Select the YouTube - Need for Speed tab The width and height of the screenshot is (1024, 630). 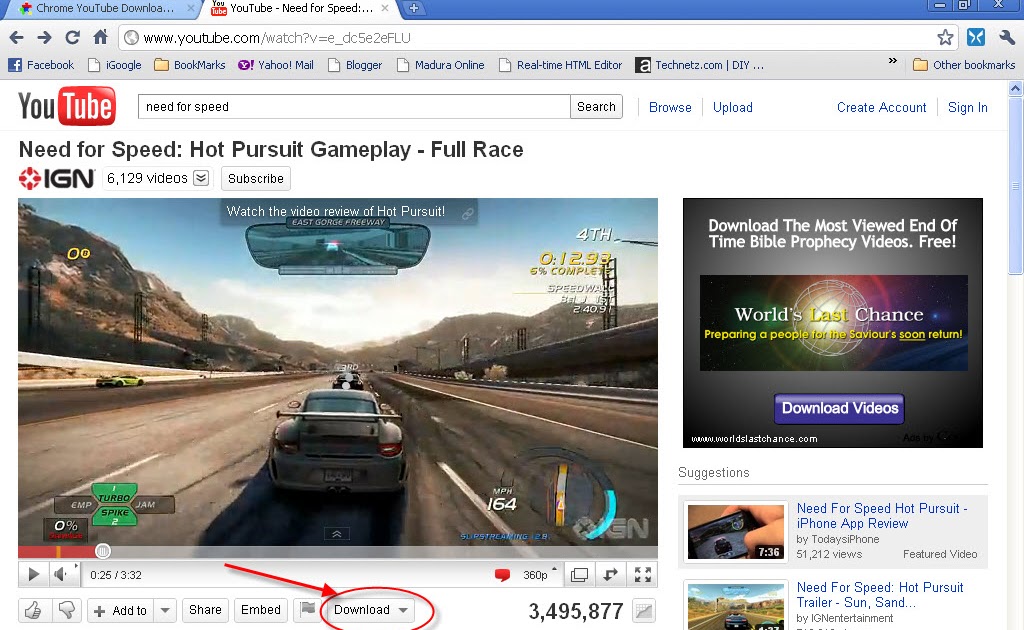click(x=300, y=8)
